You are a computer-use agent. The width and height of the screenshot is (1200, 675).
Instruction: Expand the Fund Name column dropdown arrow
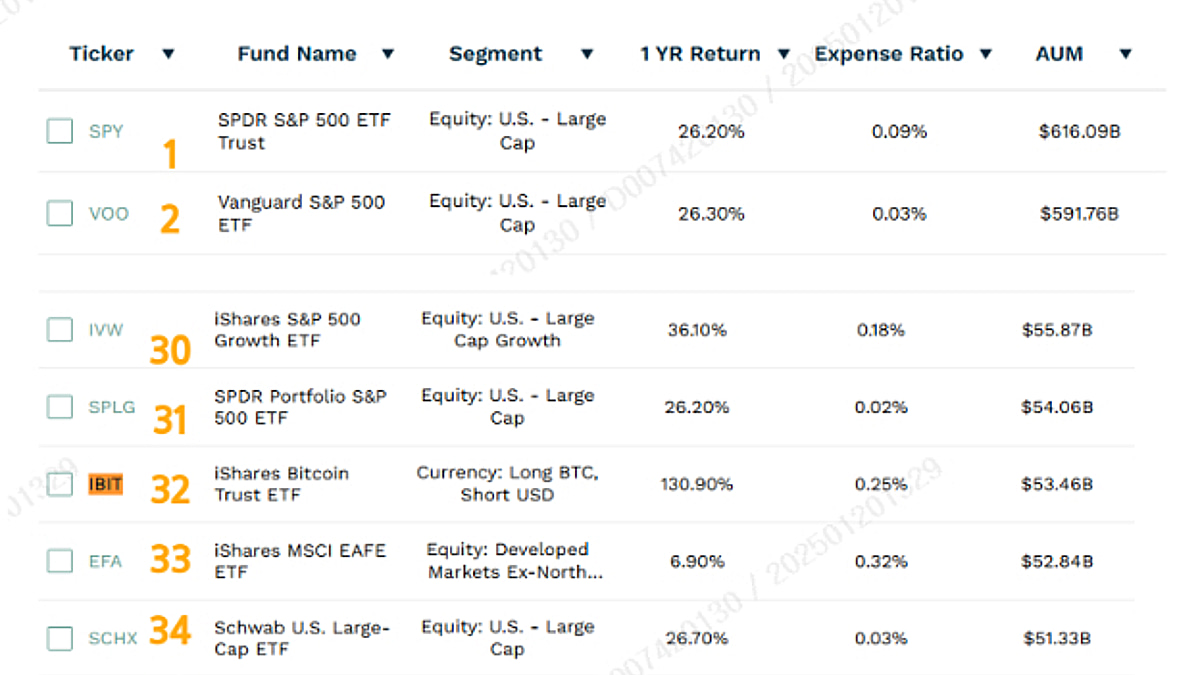click(x=388, y=54)
